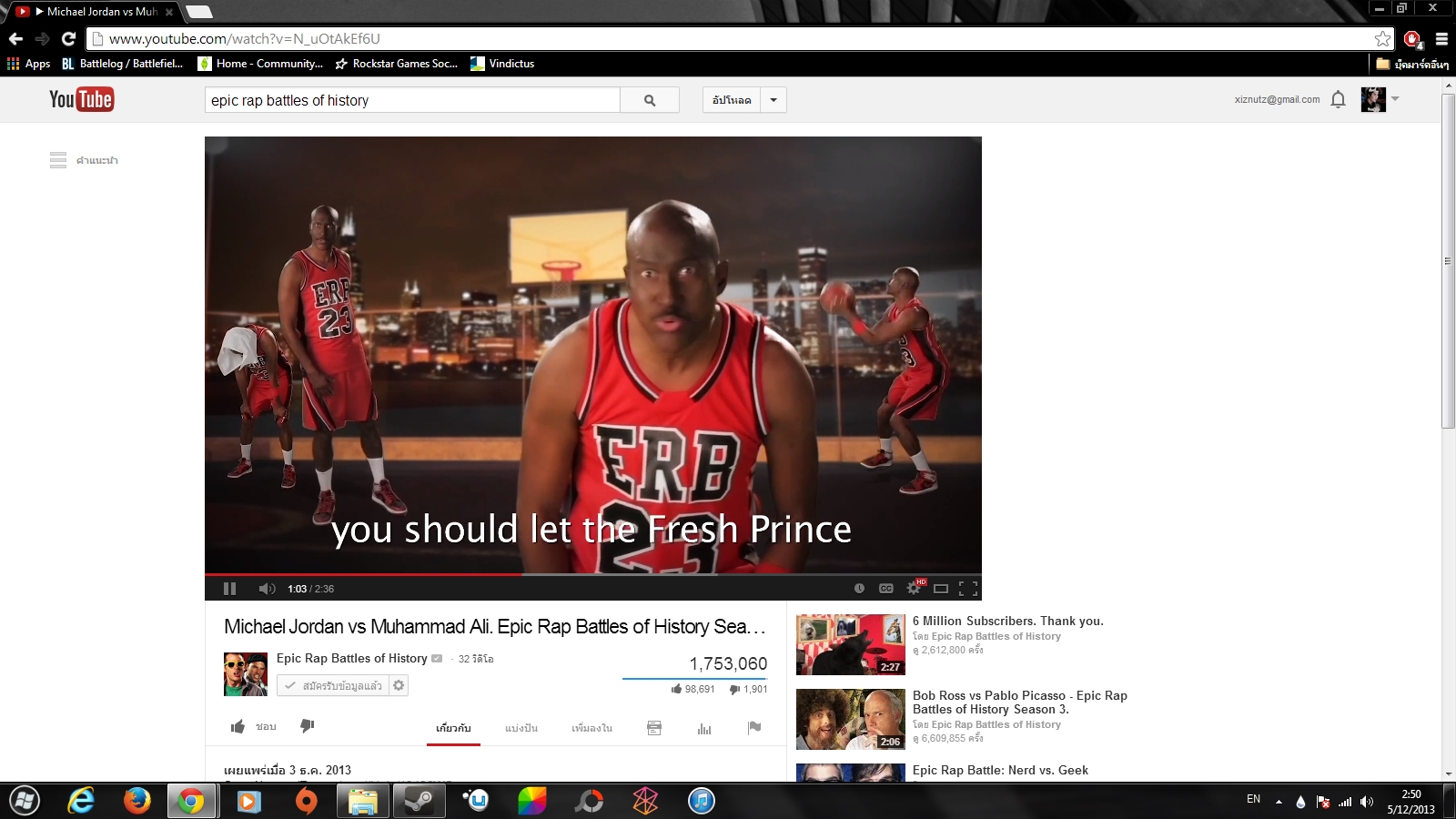The height and width of the screenshot is (819, 1456).
Task: Click the YouTube logo
Action: [81, 99]
